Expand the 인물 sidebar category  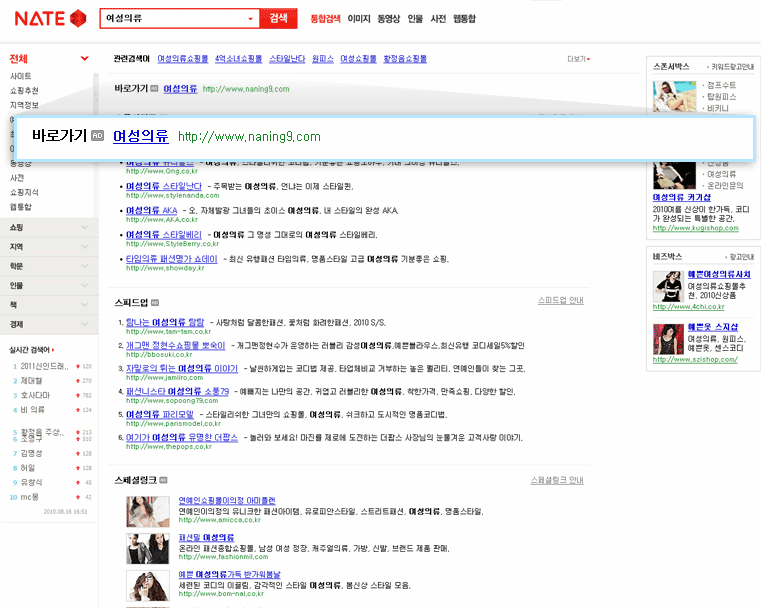(49, 285)
